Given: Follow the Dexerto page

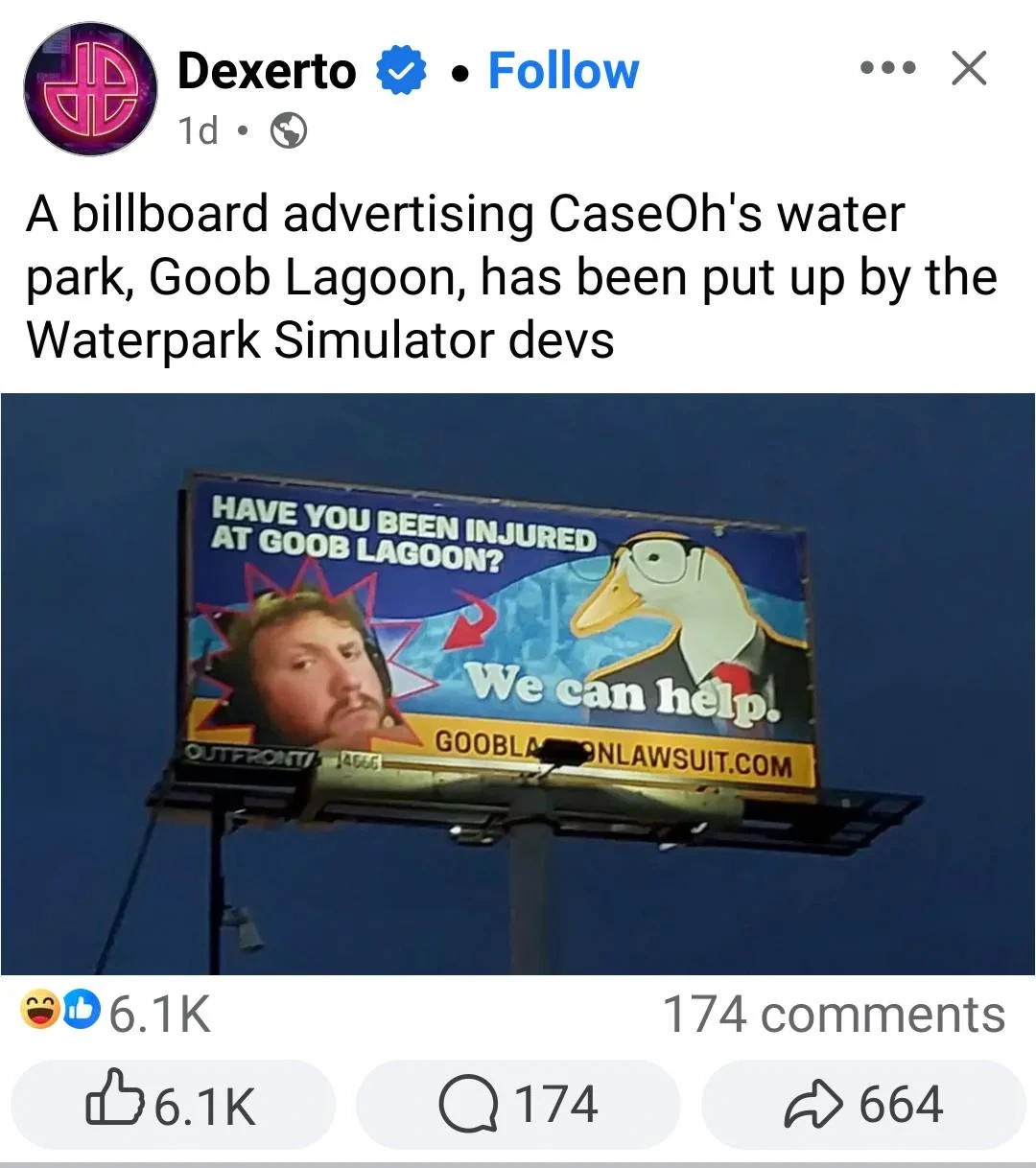Looking at the screenshot, I should click(x=563, y=71).
